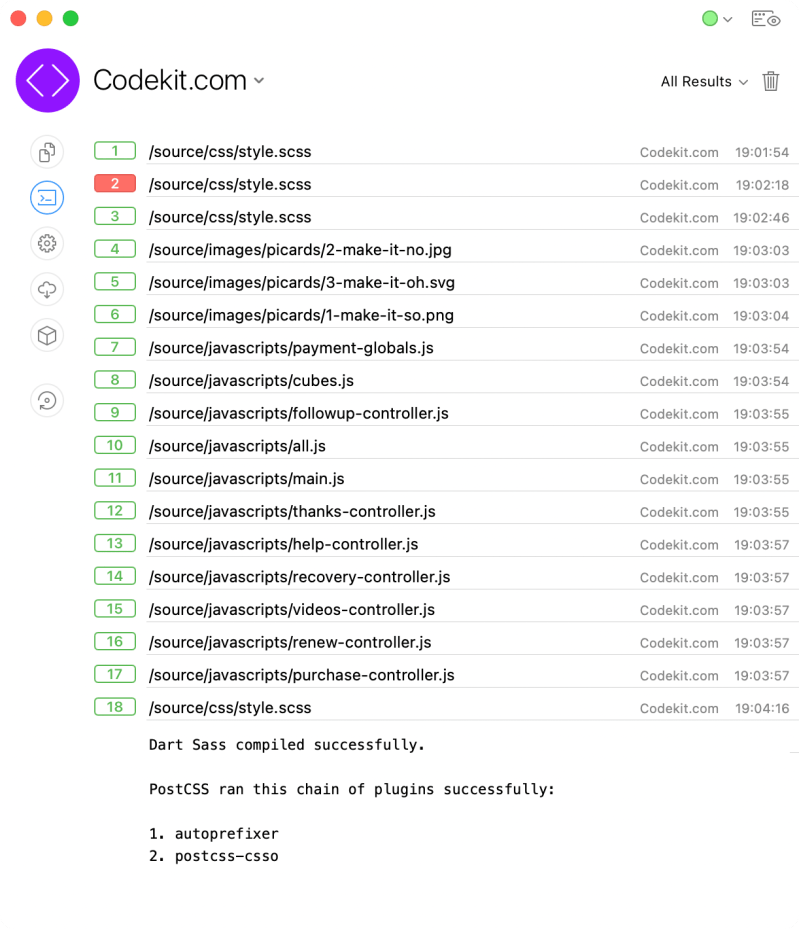This screenshot has height=929, width=799.
Task: Select main.js log entry
Action: [473, 479]
